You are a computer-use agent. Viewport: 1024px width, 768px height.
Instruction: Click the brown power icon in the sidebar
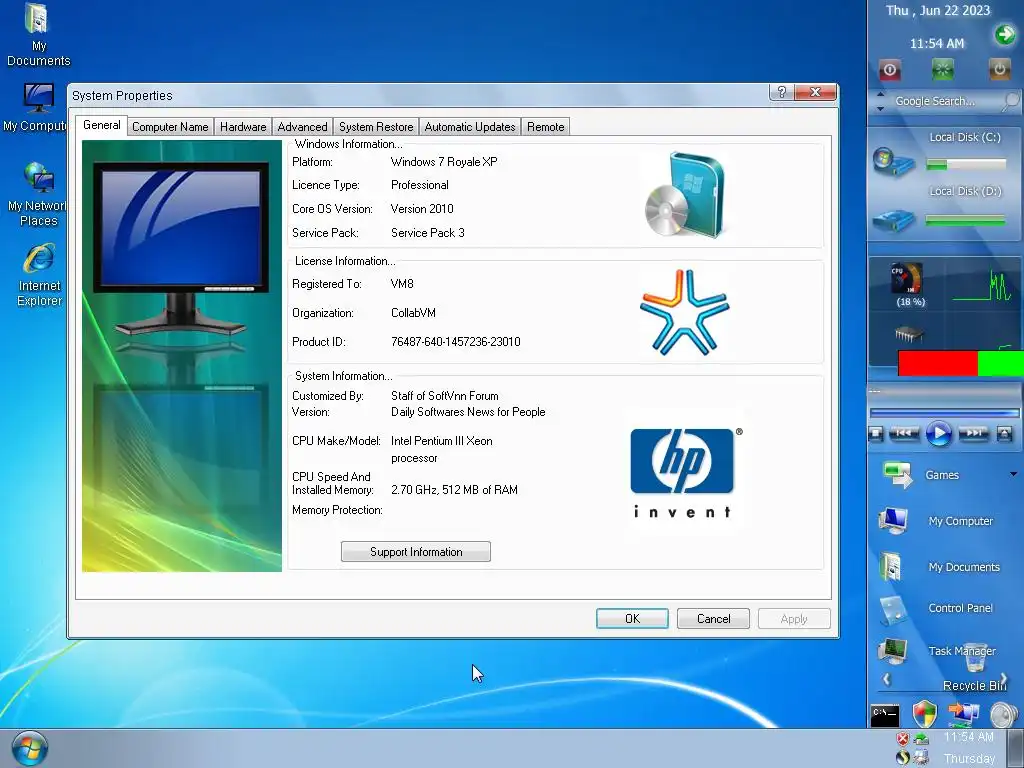[999, 69]
